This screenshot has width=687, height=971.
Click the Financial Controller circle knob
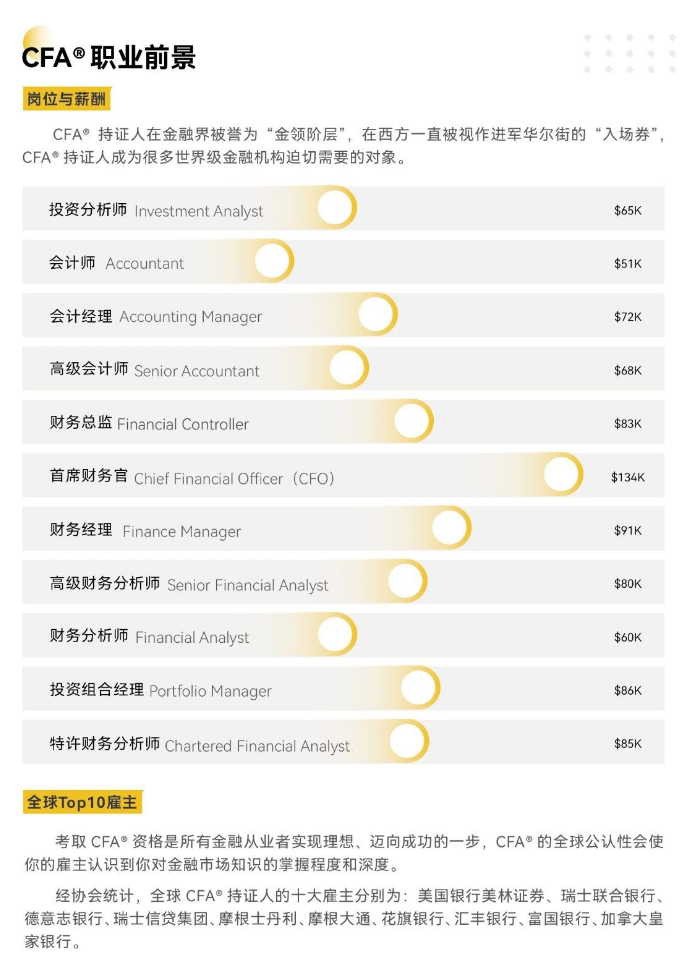click(412, 421)
